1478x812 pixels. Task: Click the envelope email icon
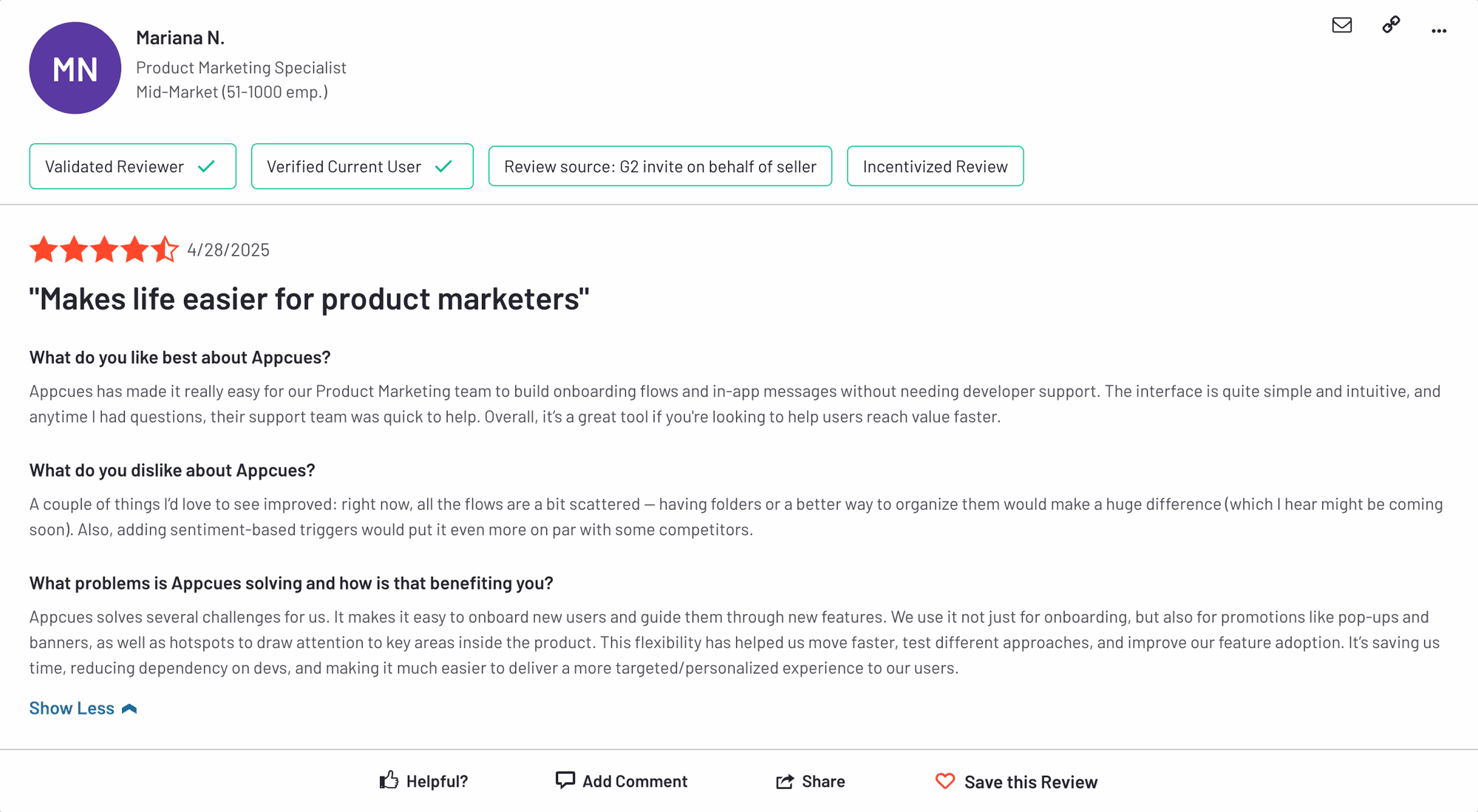1341,25
